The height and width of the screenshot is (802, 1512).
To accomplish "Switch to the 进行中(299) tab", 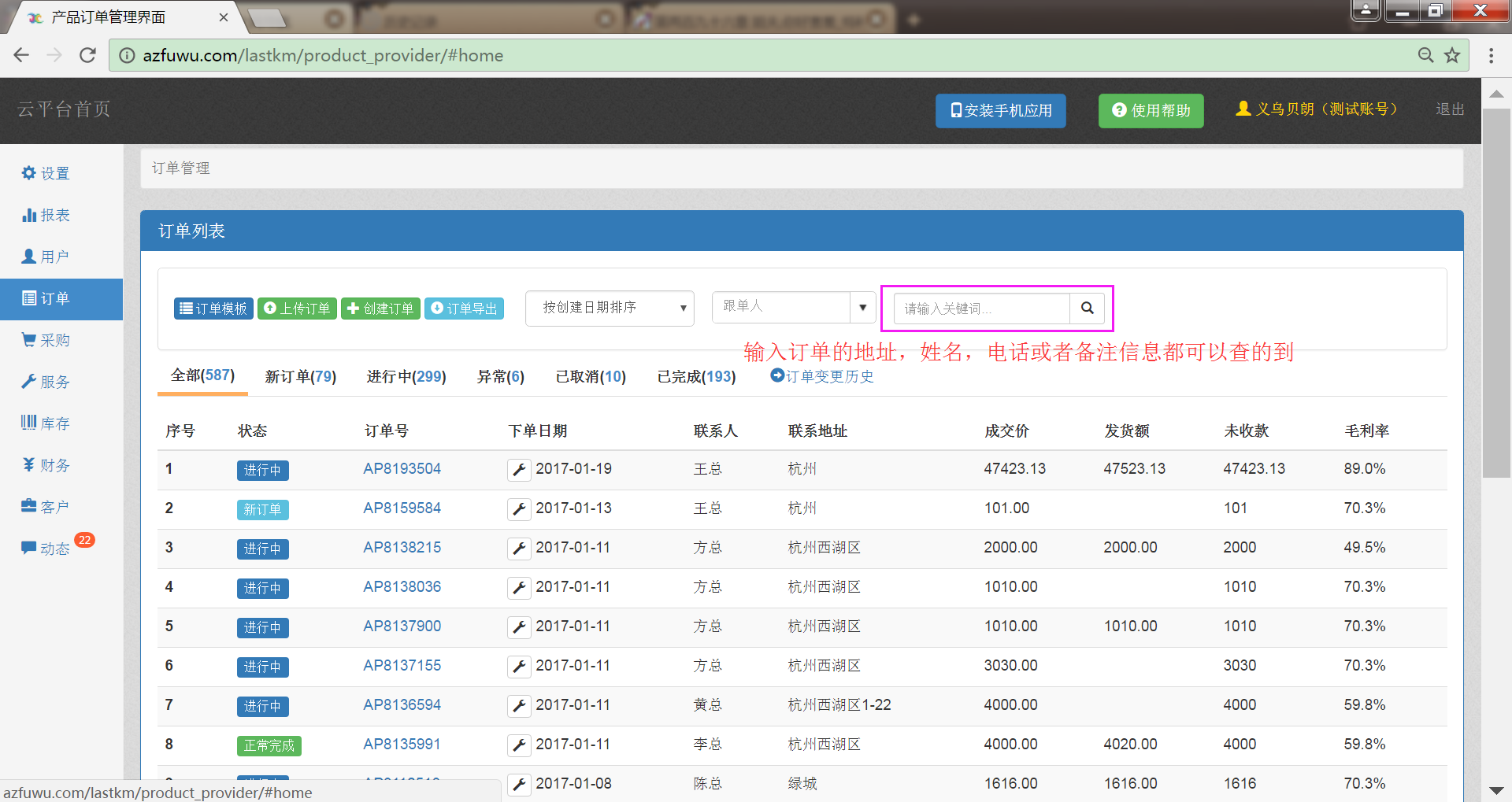I will coord(406,377).
